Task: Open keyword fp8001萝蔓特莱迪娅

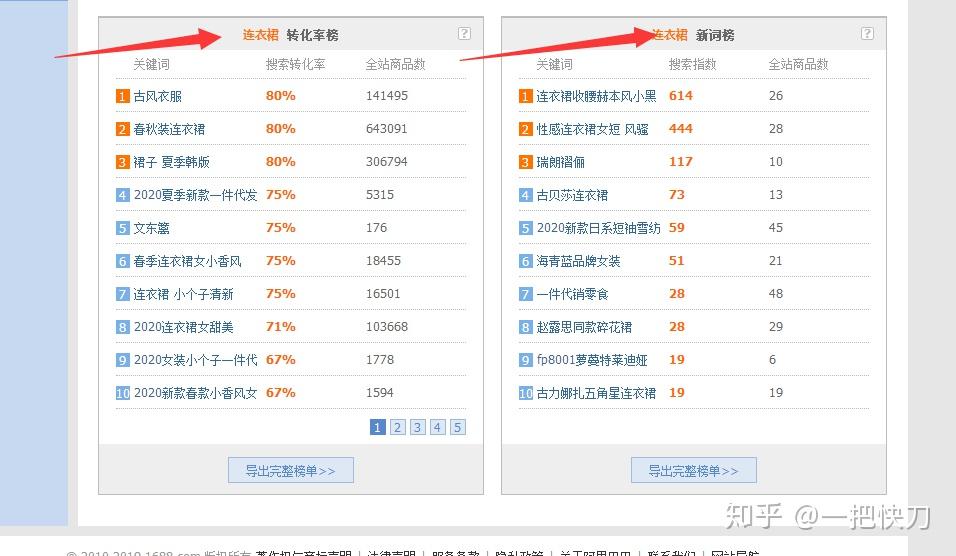Action: 591,360
